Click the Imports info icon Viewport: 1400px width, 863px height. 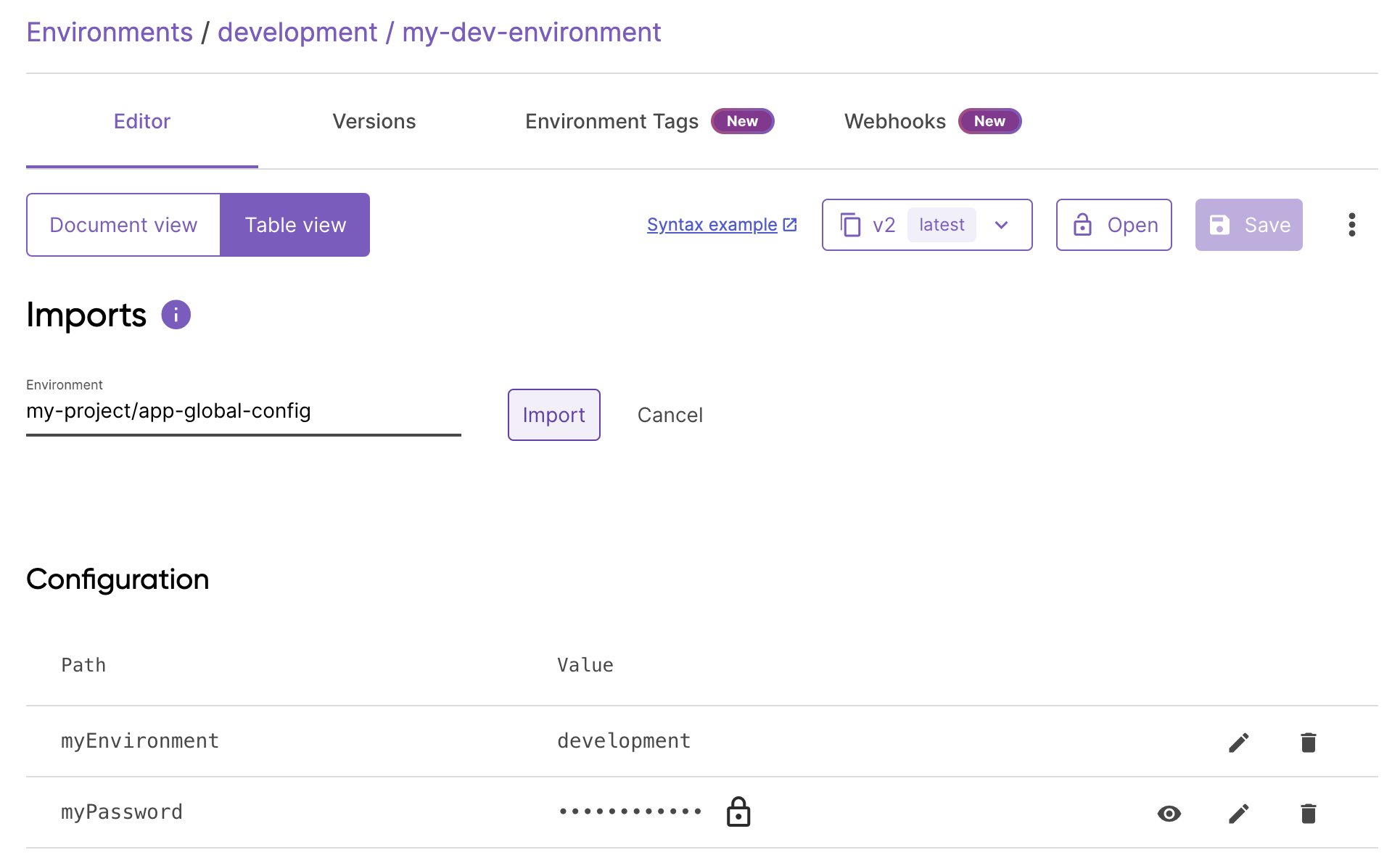(176, 315)
